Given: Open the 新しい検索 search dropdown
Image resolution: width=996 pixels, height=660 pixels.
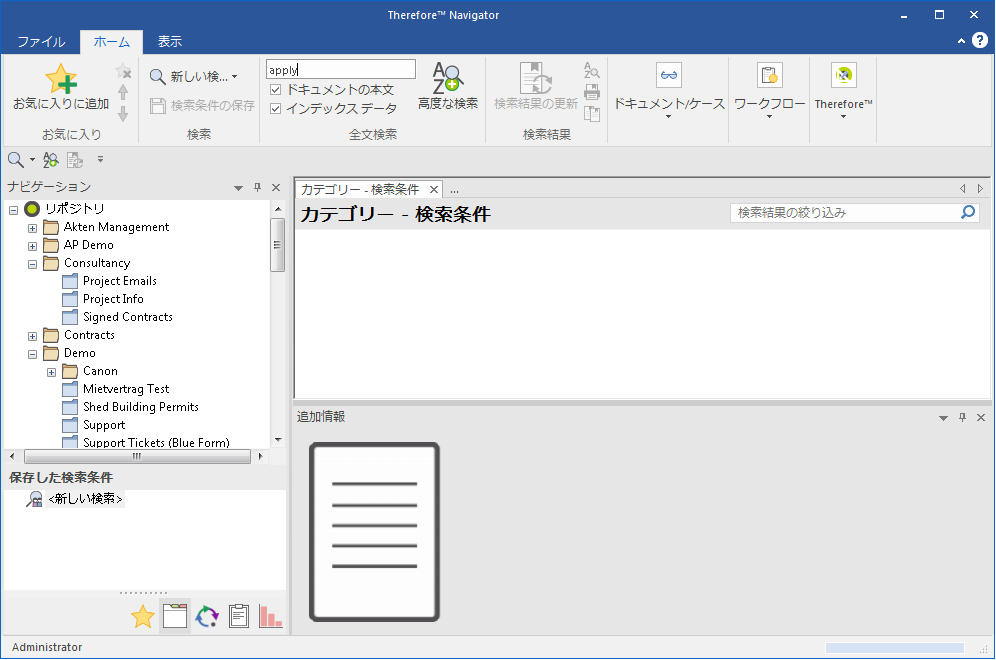Looking at the screenshot, I should coord(194,77).
